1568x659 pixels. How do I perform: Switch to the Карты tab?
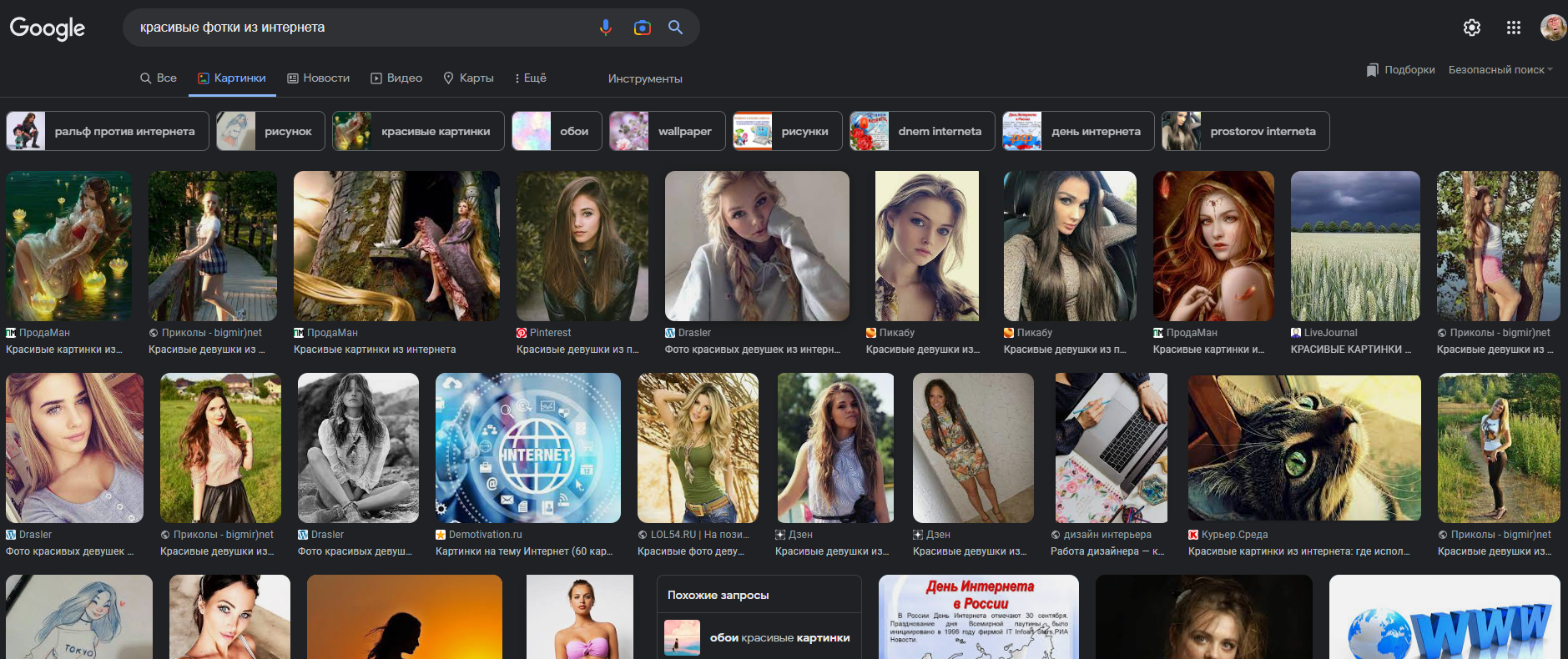(468, 78)
